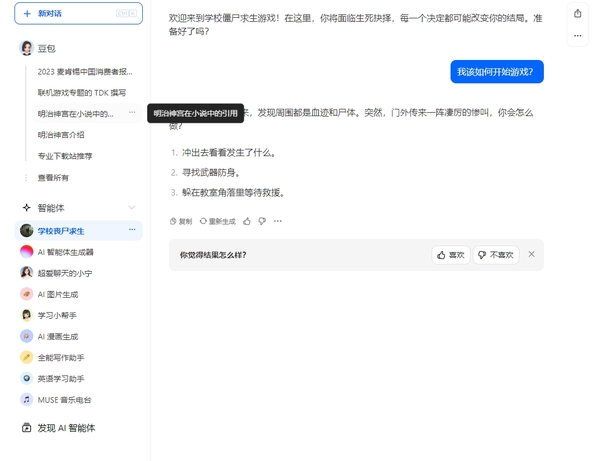Collapse the 智能体 section chevron
Screen dimensions: 600x461
[132, 208]
